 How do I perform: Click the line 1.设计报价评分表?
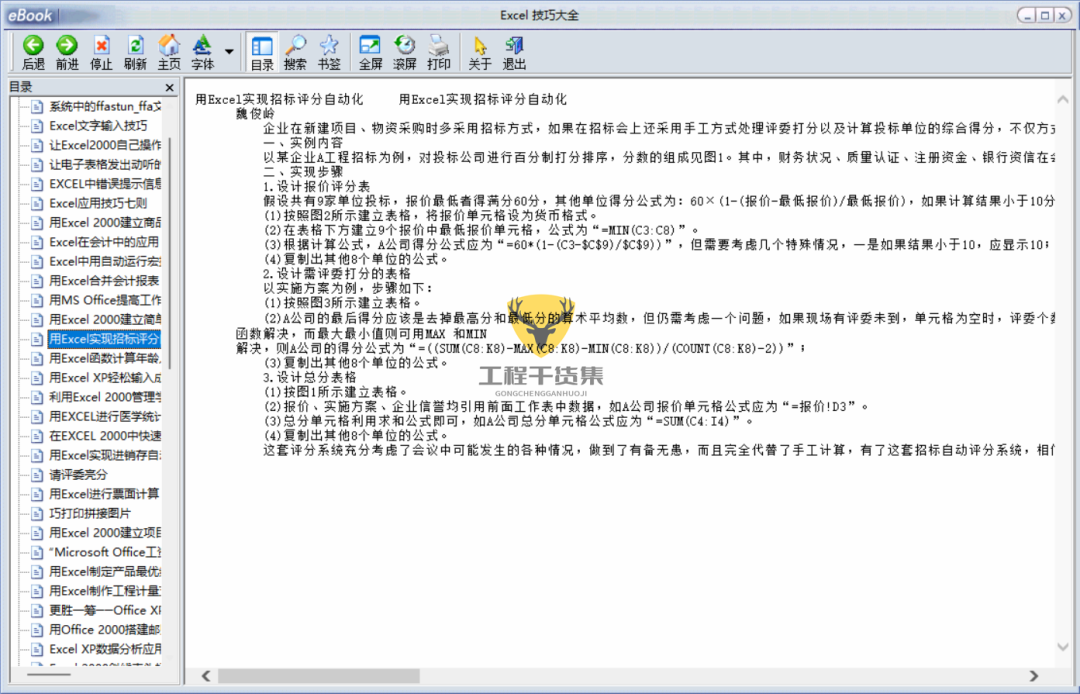pyautogui.click(x=317, y=187)
